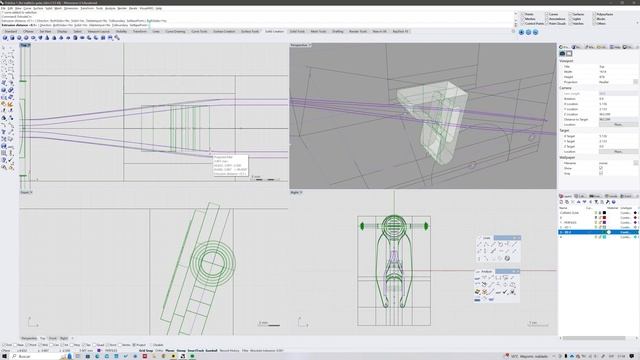640x360 pixels.
Task: Toggle the Meshes selection filter
Action: [x=523, y=19]
